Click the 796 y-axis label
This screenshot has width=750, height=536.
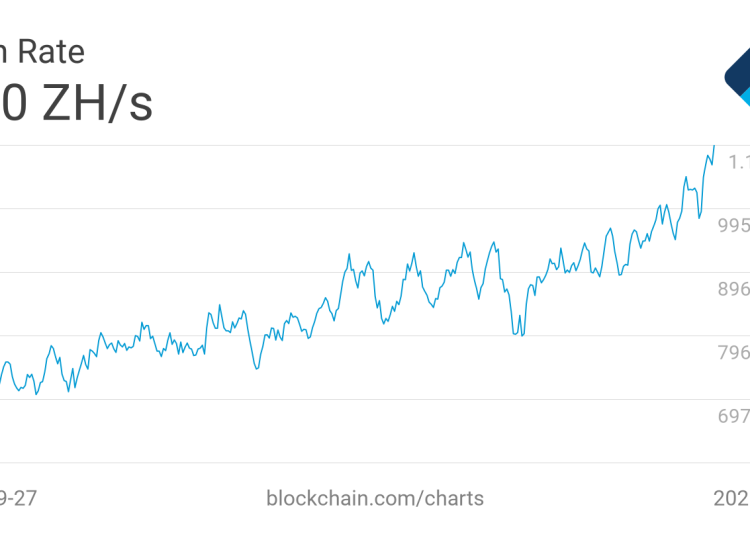(x=733, y=352)
